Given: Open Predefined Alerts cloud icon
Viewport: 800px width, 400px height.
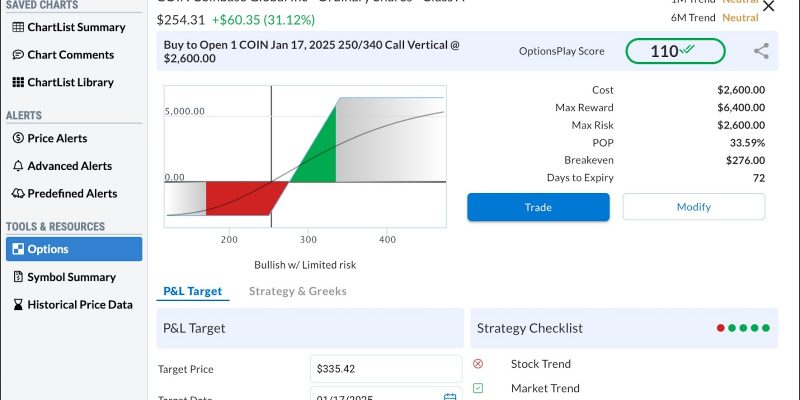Looking at the screenshot, I should 18,193.
